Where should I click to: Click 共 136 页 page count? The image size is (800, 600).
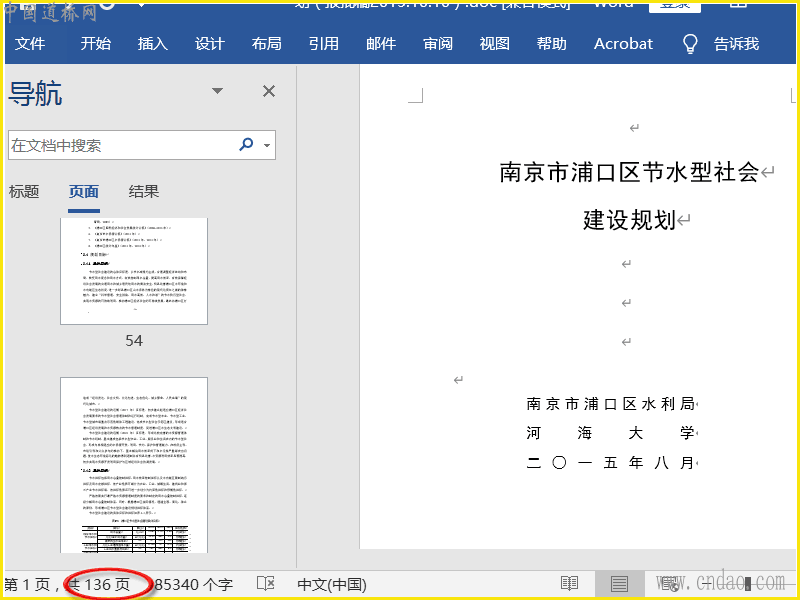[x=99, y=585]
